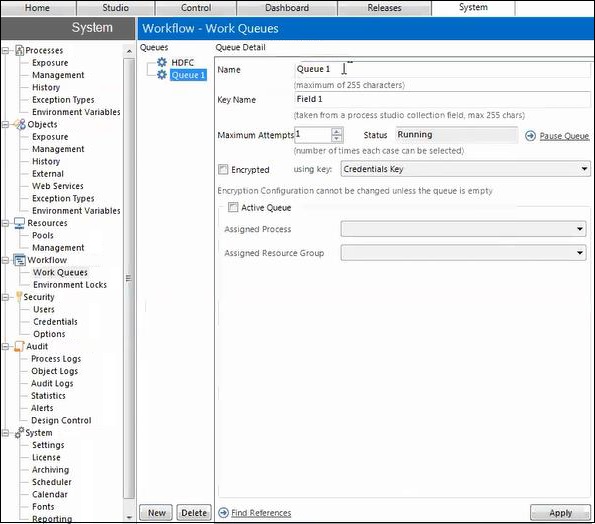Image resolution: width=595 pixels, height=524 pixels.
Task: Click the Resources monitor icon
Action: tap(19, 223)
